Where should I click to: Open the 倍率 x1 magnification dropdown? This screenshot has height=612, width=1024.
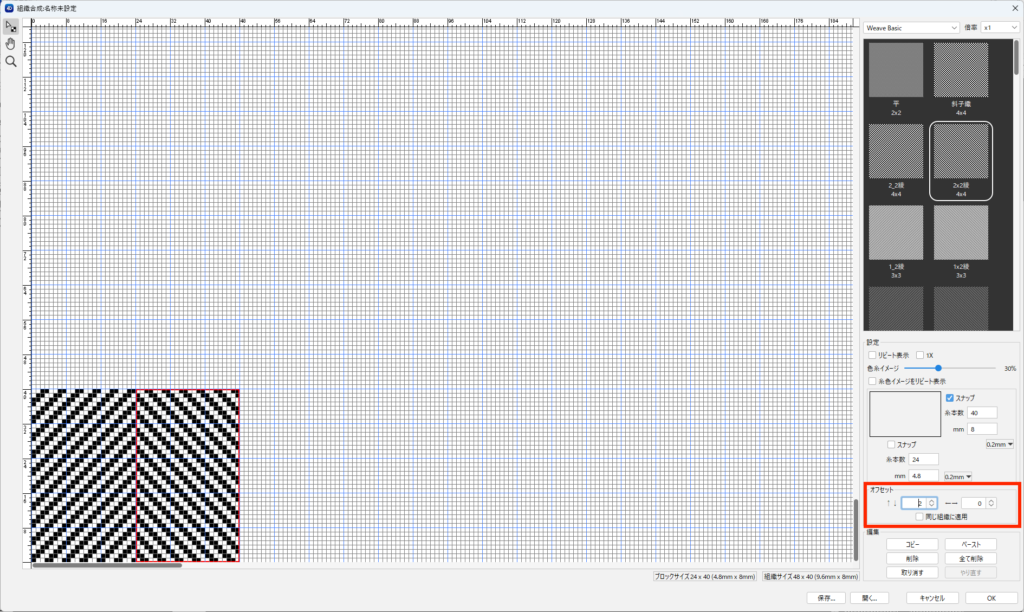(1000, 28)
